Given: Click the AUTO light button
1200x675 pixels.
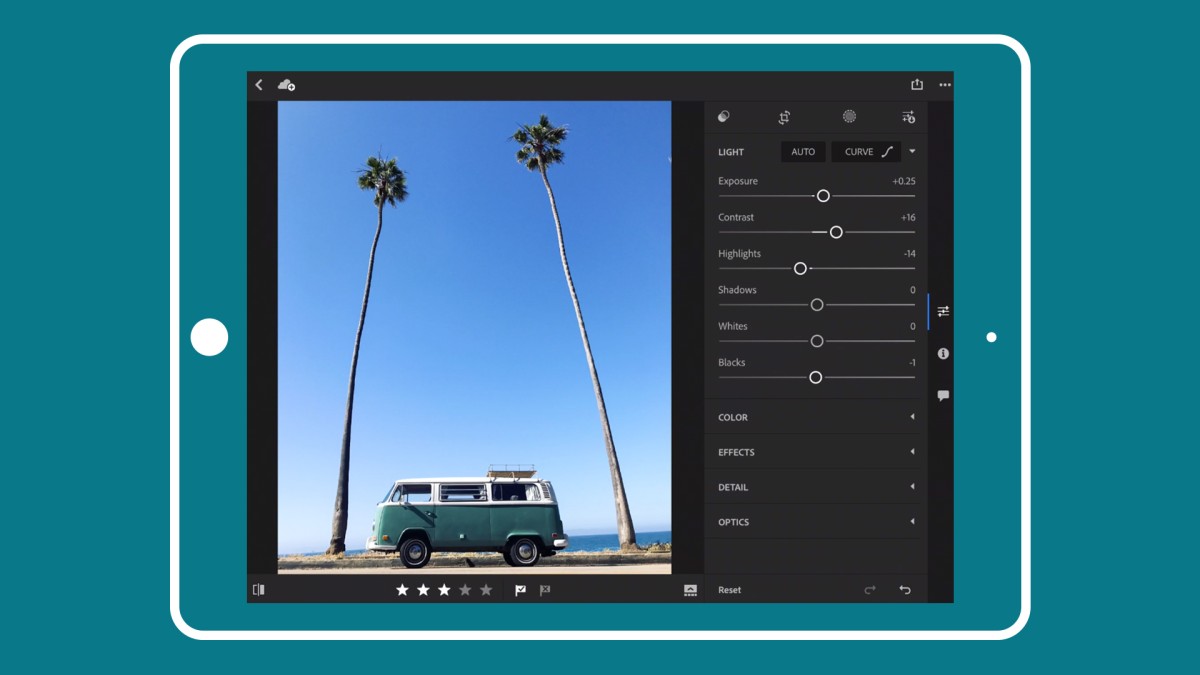Looking at the screenshot, I should click(x=803, y=152).
